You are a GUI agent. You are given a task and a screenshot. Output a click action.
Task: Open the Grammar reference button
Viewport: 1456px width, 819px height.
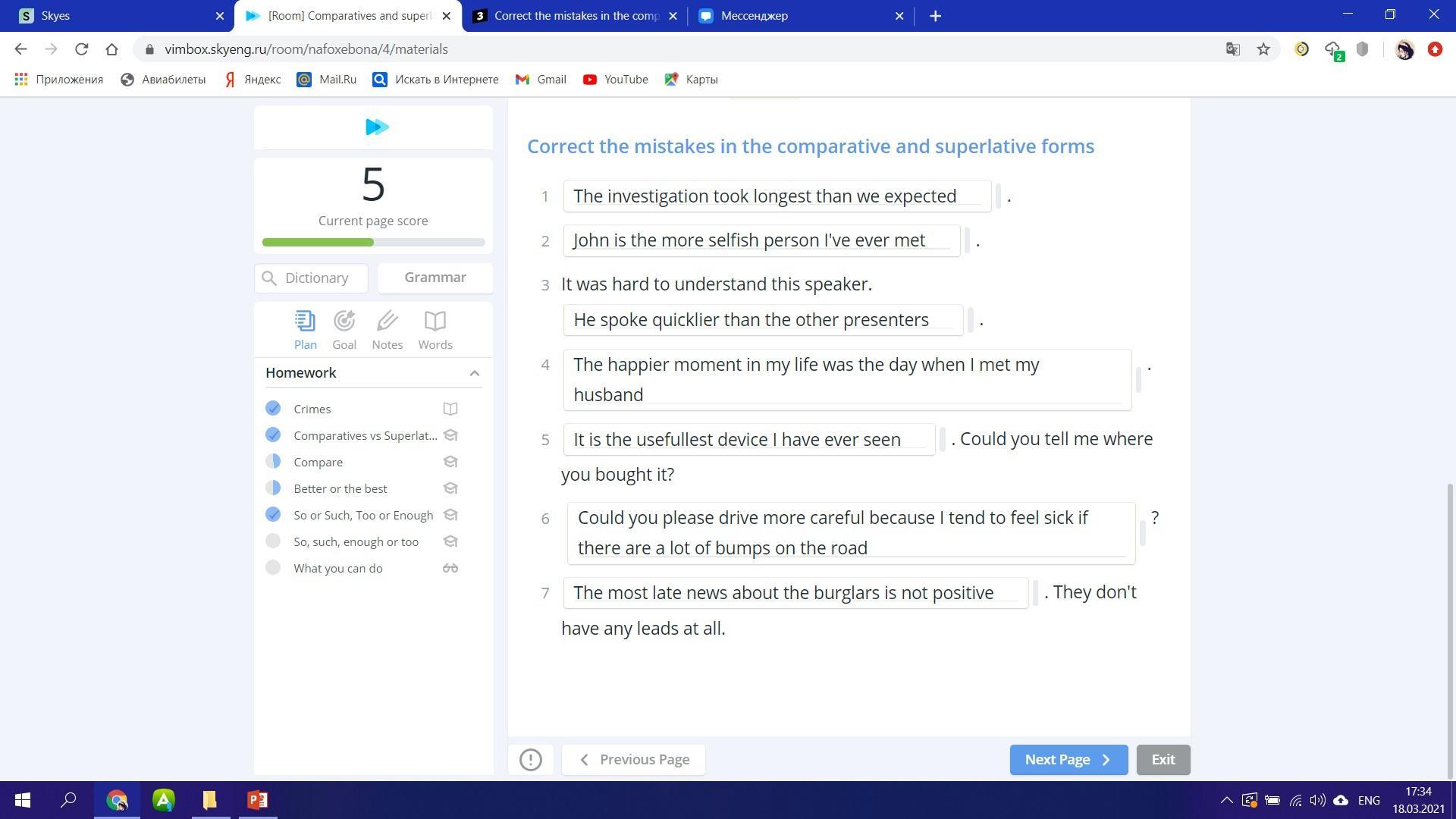[435, 278]
